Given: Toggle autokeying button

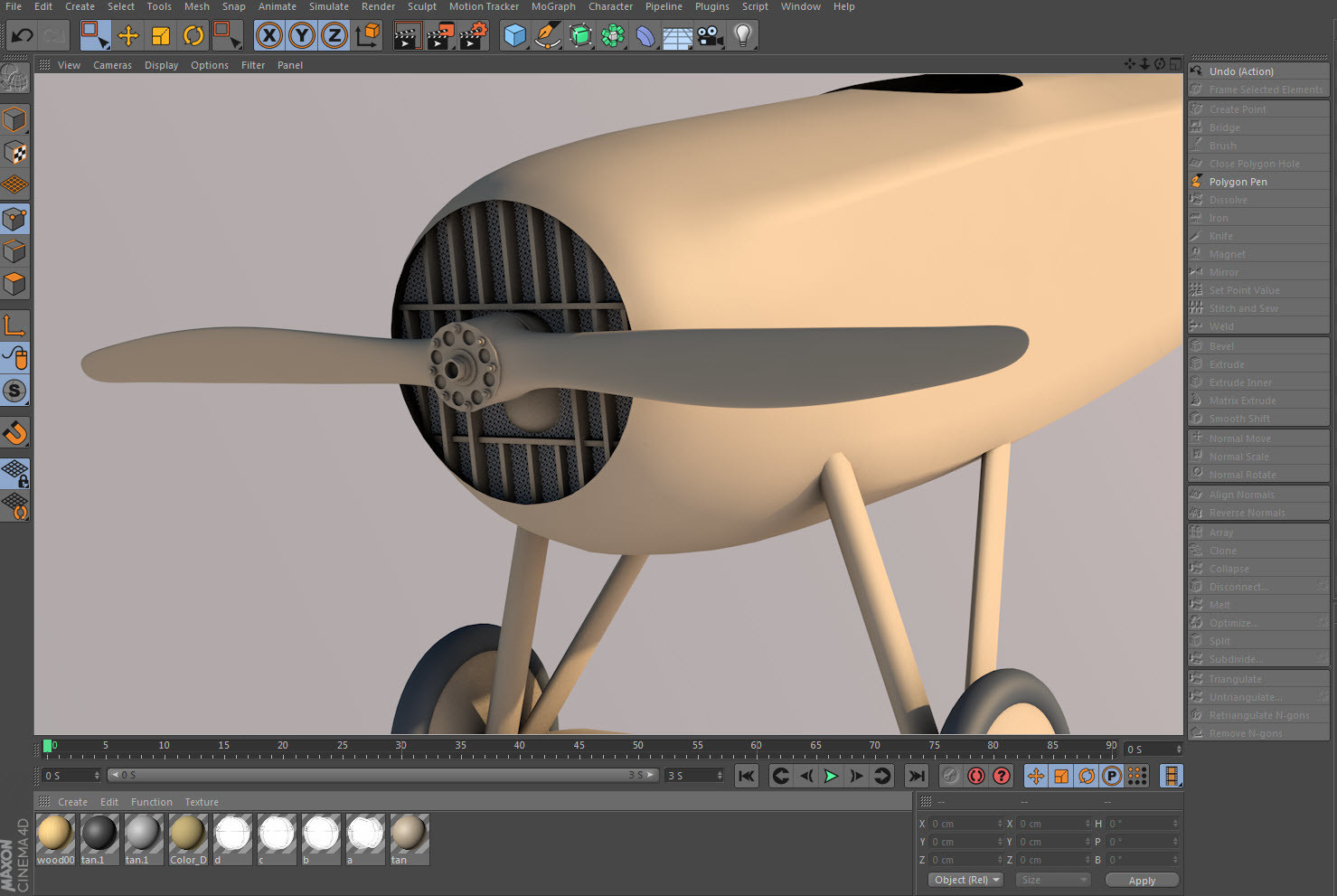Looking at the screenshot, I should click(976, 776).
